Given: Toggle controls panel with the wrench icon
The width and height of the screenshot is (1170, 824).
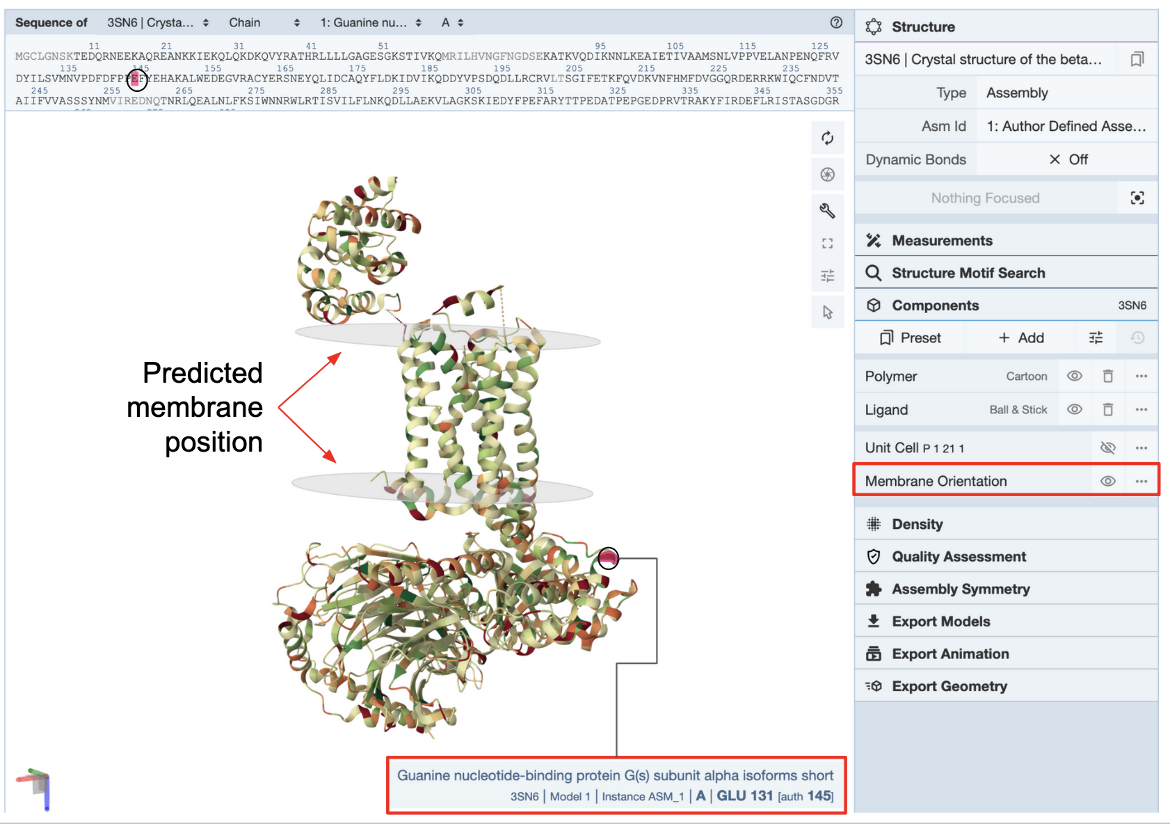Looking at the screenshot, I should click(827, 210).
